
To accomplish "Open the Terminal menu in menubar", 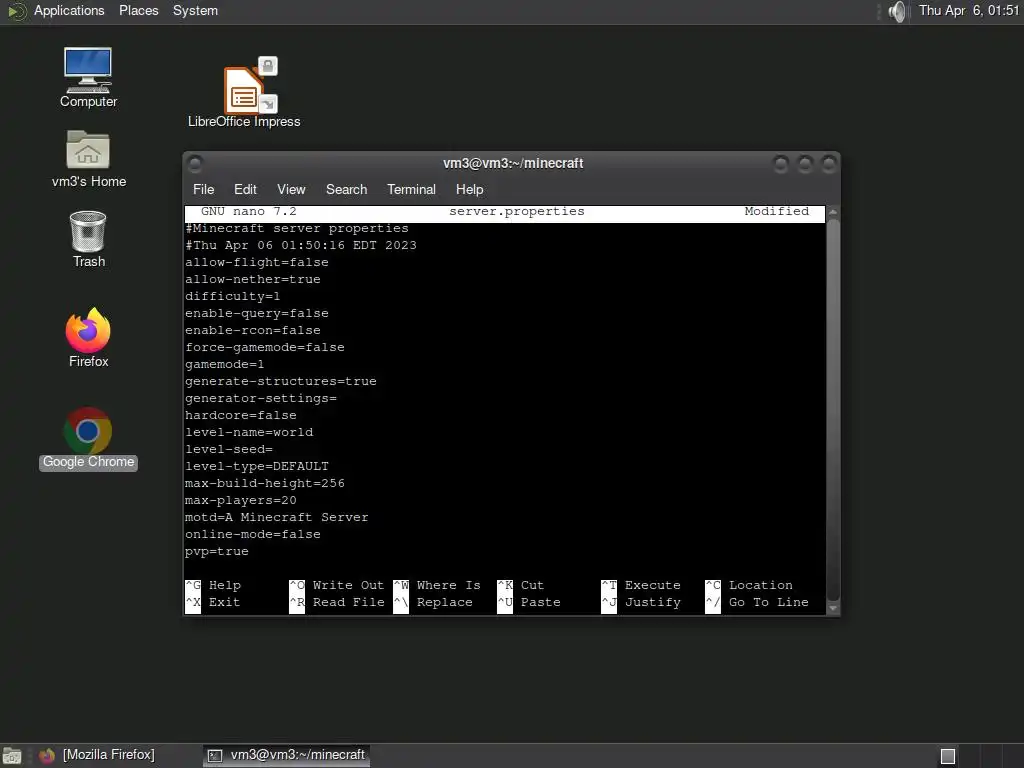I will coord(411,189).
